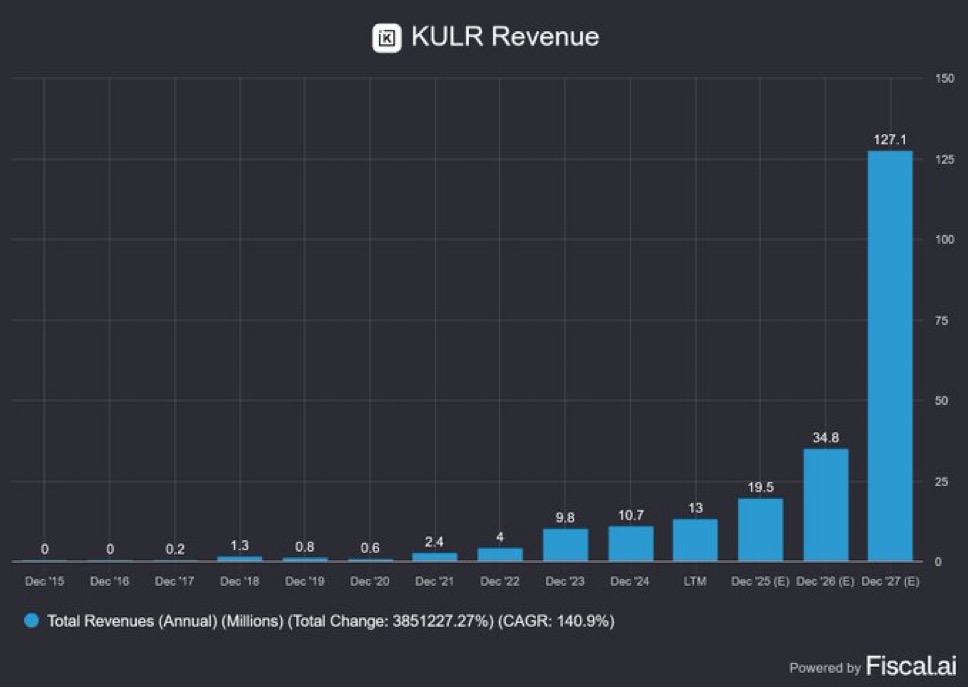Screen dimensions: 968x687
Task: Click the Dec '16 axis label
Action: (x=109, y=581)
